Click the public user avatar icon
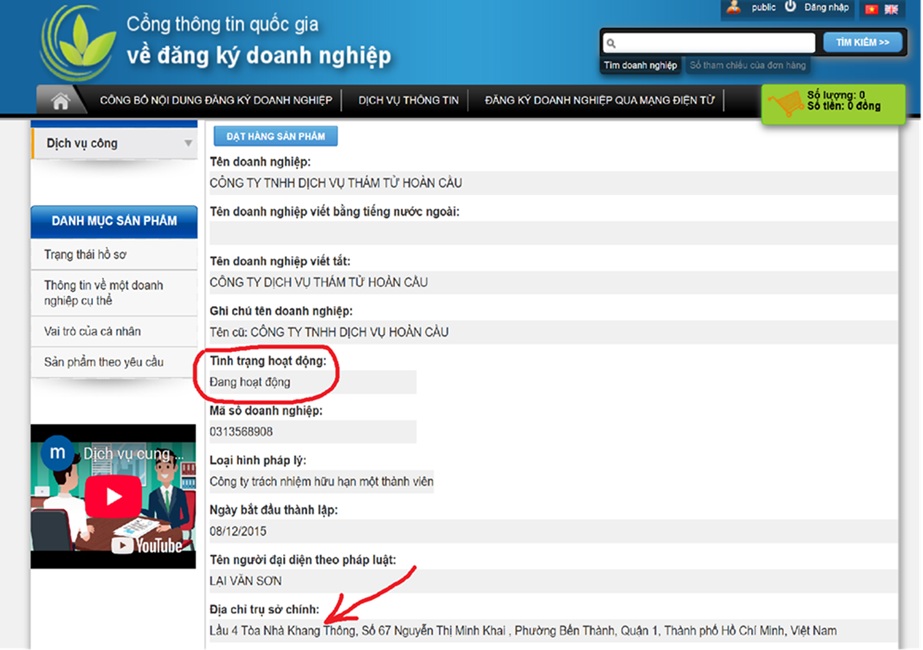923x650 pixels. tap(735, 7)
